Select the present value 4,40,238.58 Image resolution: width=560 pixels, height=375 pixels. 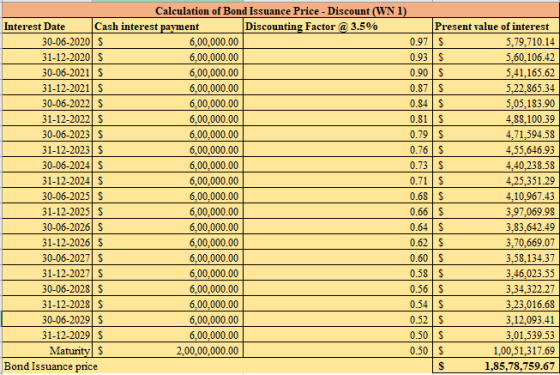point(496,165)
